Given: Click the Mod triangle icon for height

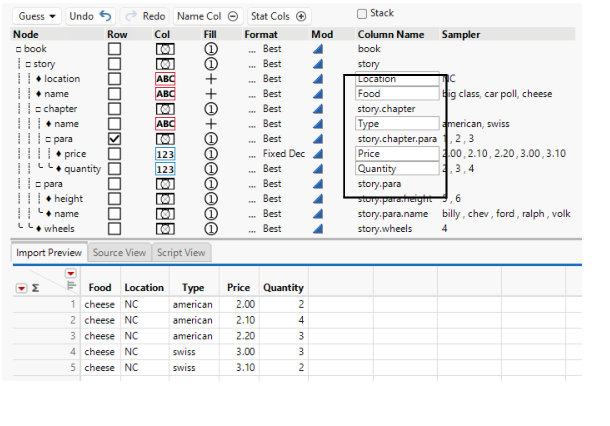Looking at the screenshot, I should (x=318, y=198).
